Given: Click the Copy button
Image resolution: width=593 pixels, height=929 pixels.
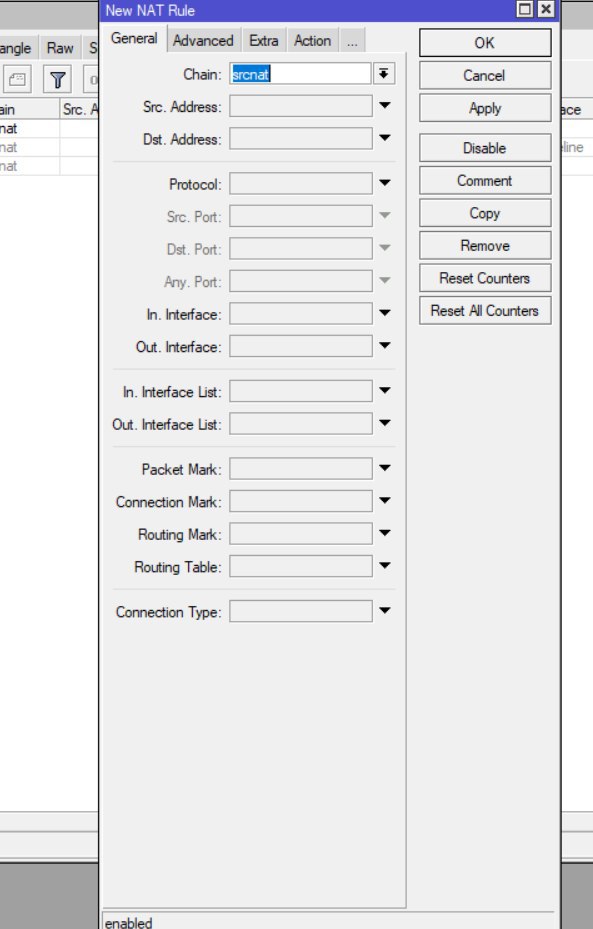Looking at the screenshot, I should pyautogui.click(x=485, y=213).
